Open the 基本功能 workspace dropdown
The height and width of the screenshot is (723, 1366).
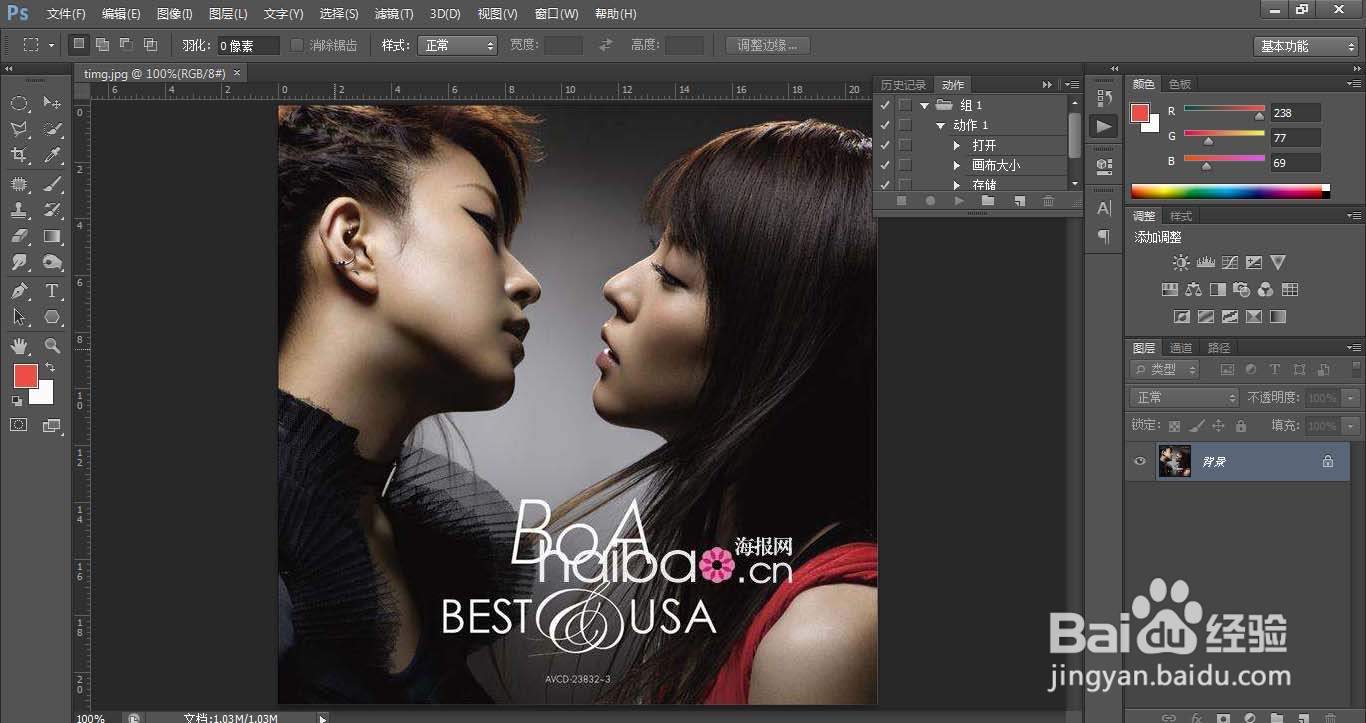coord(1305,46)
